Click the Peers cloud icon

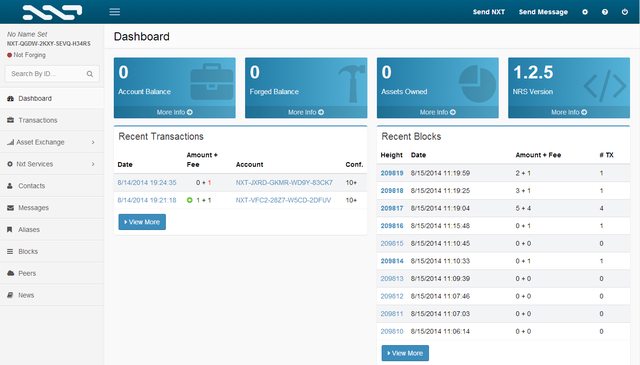pyautogui.click(x=11, y=273)
